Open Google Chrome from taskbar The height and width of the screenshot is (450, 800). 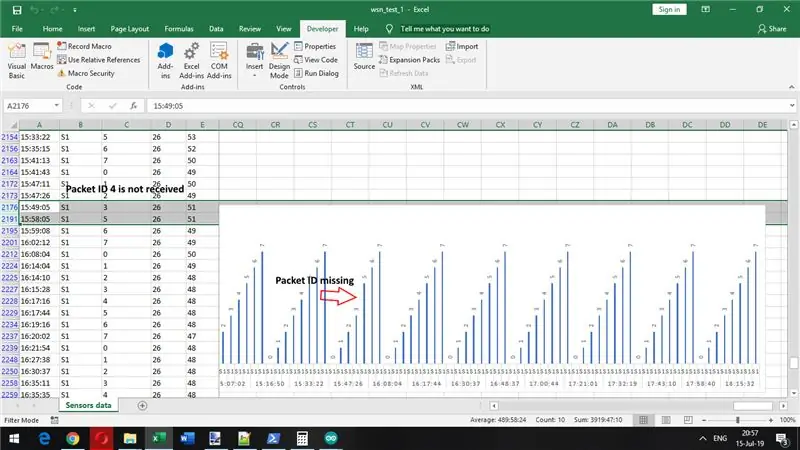pos(72,438)
